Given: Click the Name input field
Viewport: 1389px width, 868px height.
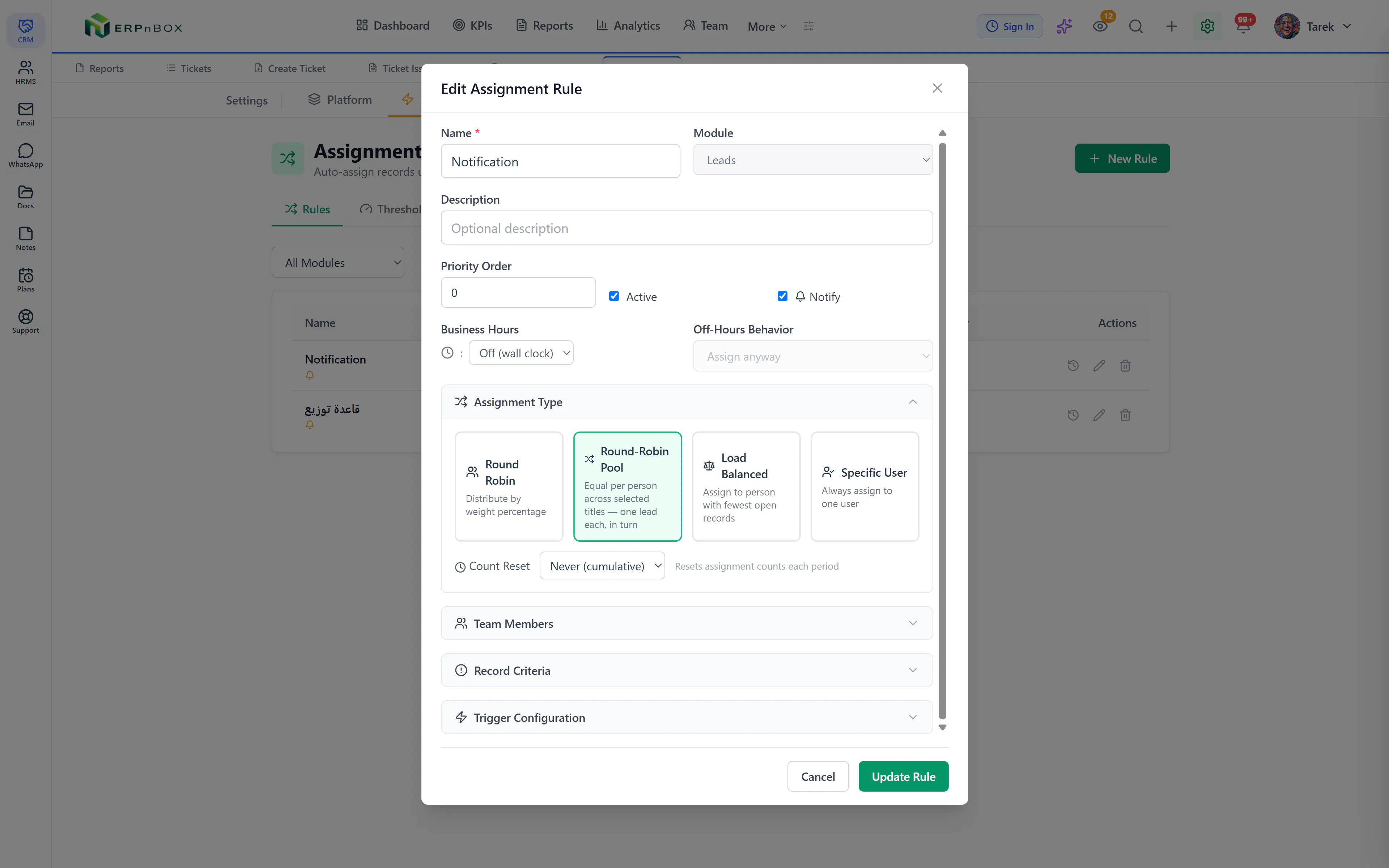Looking at the screenshot, I should click(x=560, y=161).
